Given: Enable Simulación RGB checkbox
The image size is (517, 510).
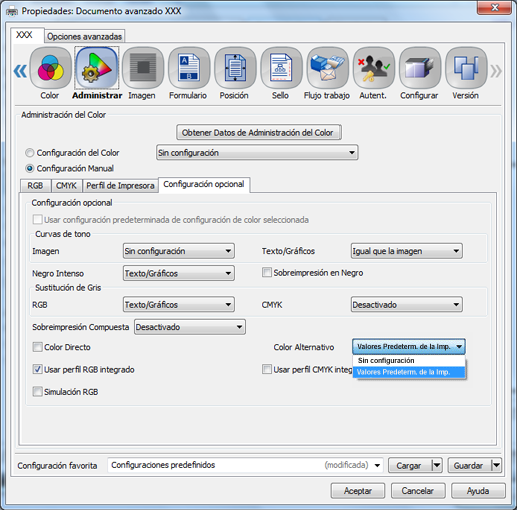Looking at the screenshot, I should [x=37, y=391].
